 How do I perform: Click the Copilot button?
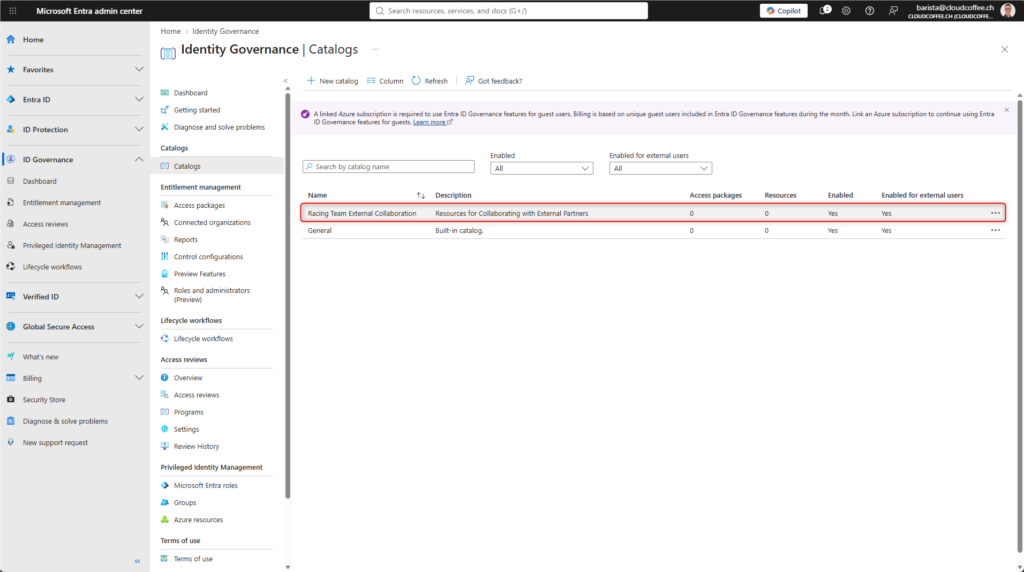[x=783, y=10]
